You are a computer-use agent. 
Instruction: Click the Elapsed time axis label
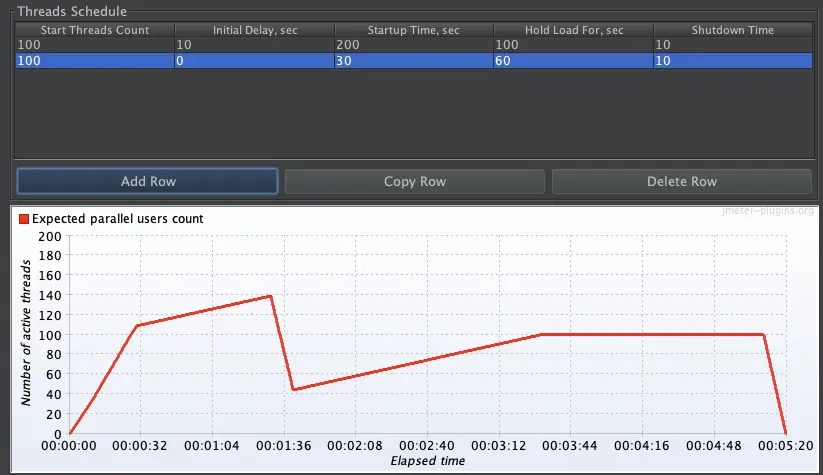(428, 461)
